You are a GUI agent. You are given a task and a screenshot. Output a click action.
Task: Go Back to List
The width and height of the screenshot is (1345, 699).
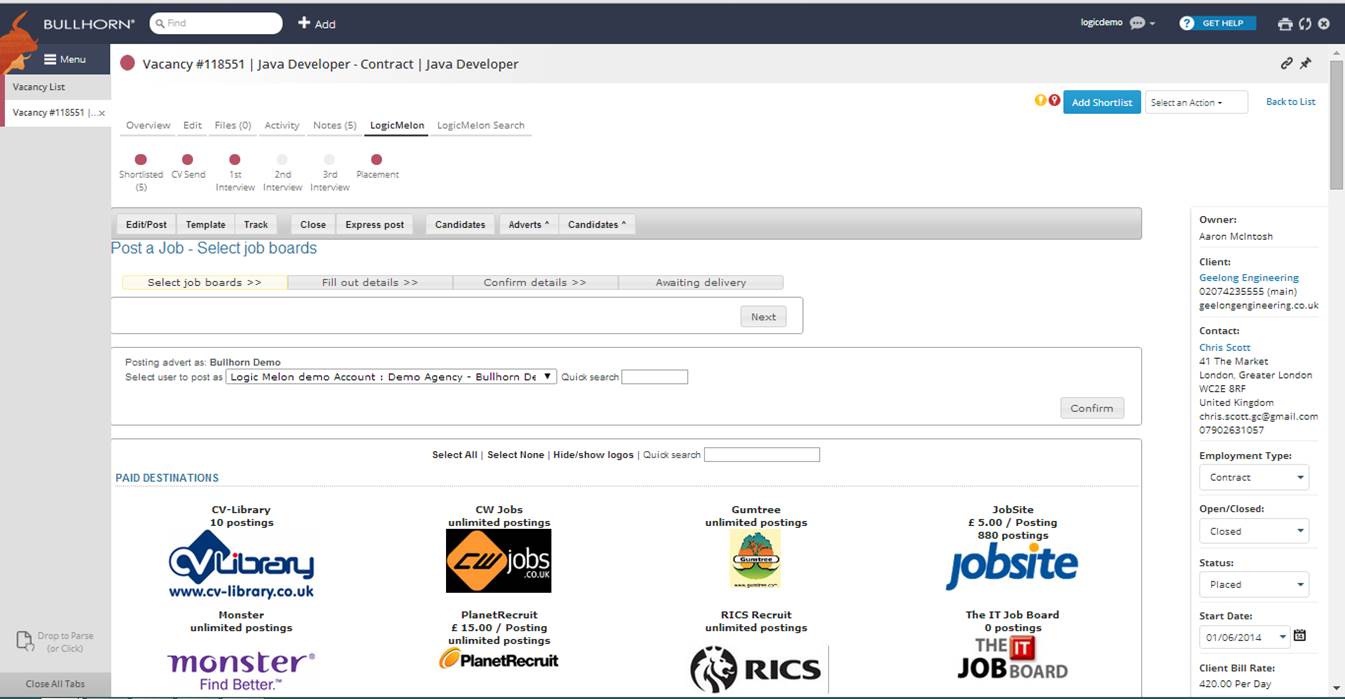coord(1291,101)
